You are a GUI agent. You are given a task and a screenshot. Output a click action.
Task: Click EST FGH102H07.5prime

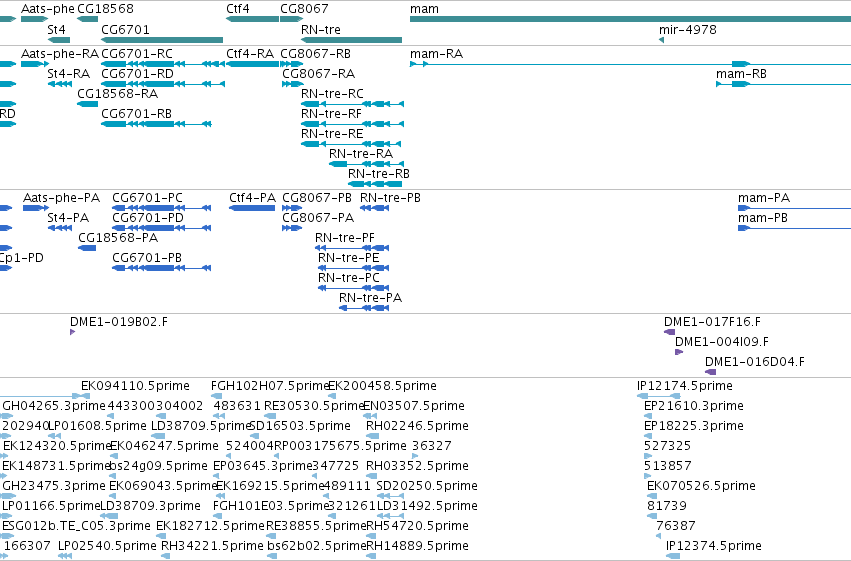coord(270,386)
